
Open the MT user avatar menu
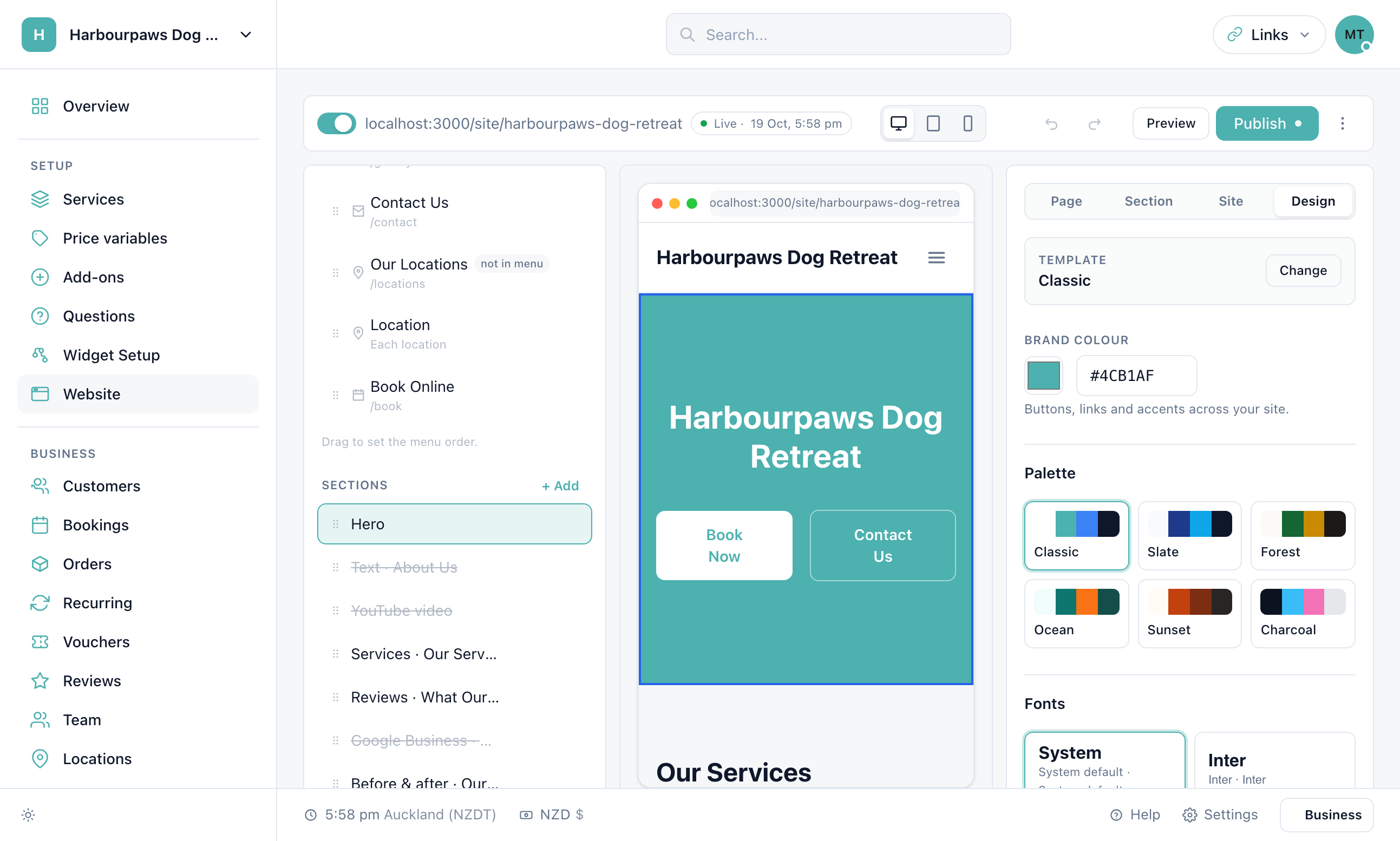click(x=1353, y=35)
